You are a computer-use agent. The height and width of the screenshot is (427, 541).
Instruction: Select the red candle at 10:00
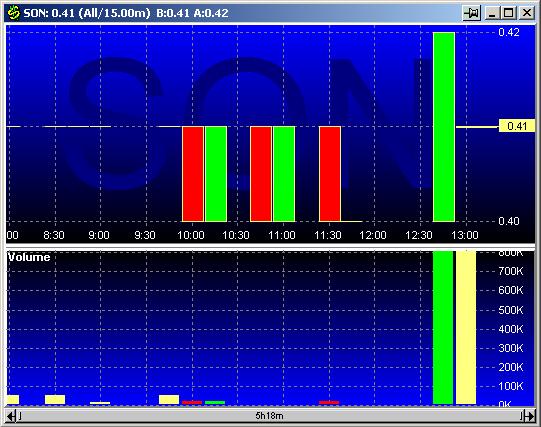(x=193, y=174)
